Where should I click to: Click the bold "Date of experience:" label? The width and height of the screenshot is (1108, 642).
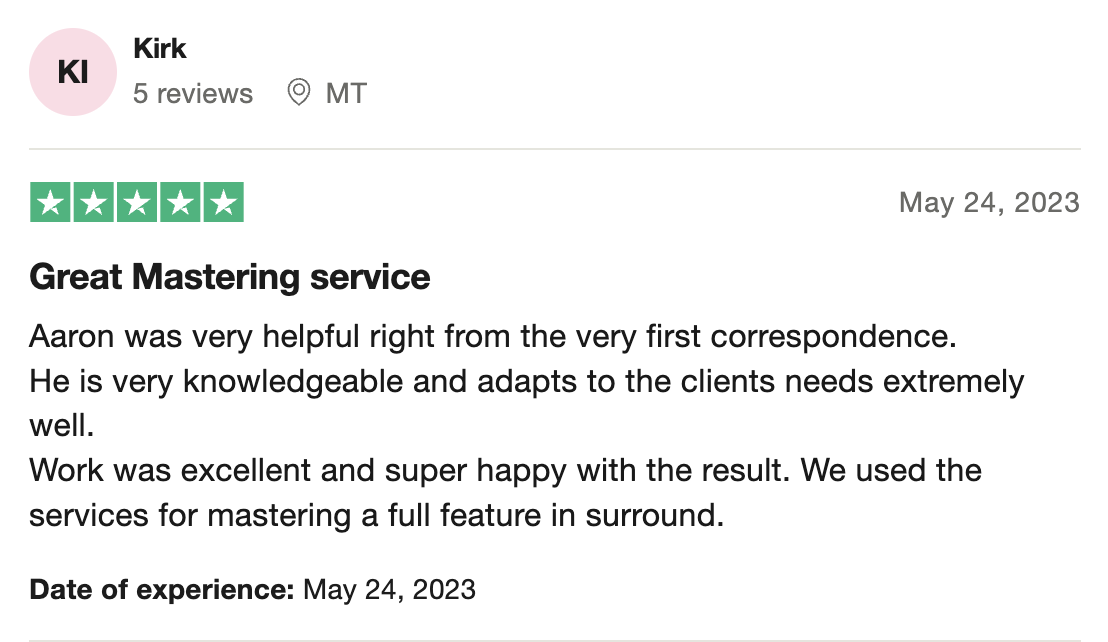click(161, 589)
